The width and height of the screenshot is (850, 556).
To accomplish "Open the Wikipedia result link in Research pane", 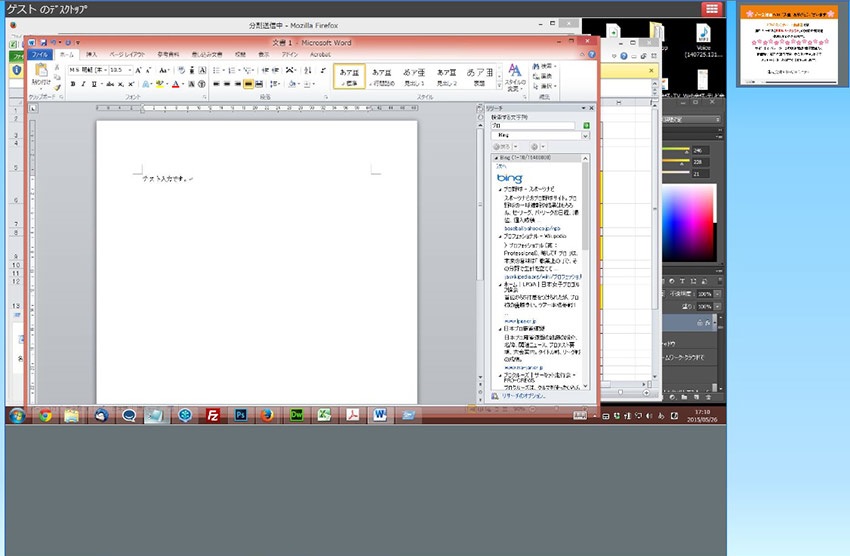I will click(x=542, y=276).
